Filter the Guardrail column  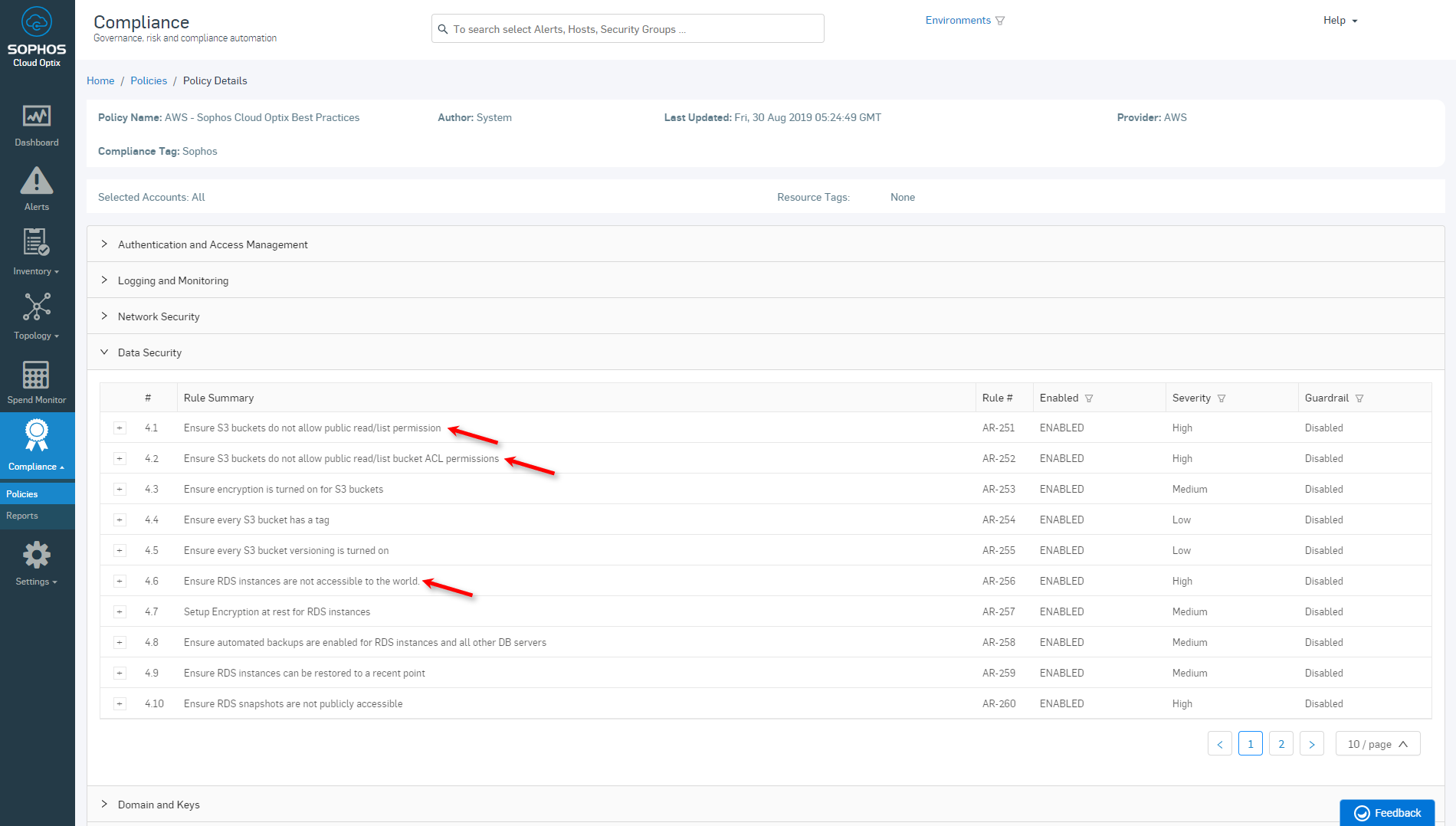click(1359, 398)
